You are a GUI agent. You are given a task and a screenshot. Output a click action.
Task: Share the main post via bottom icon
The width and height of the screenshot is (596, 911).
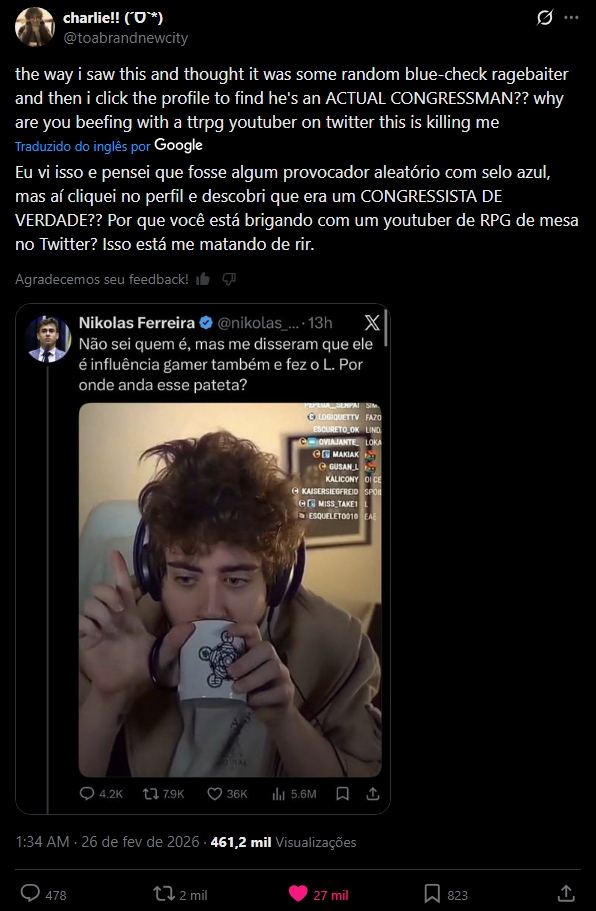(x=566, y=894)
